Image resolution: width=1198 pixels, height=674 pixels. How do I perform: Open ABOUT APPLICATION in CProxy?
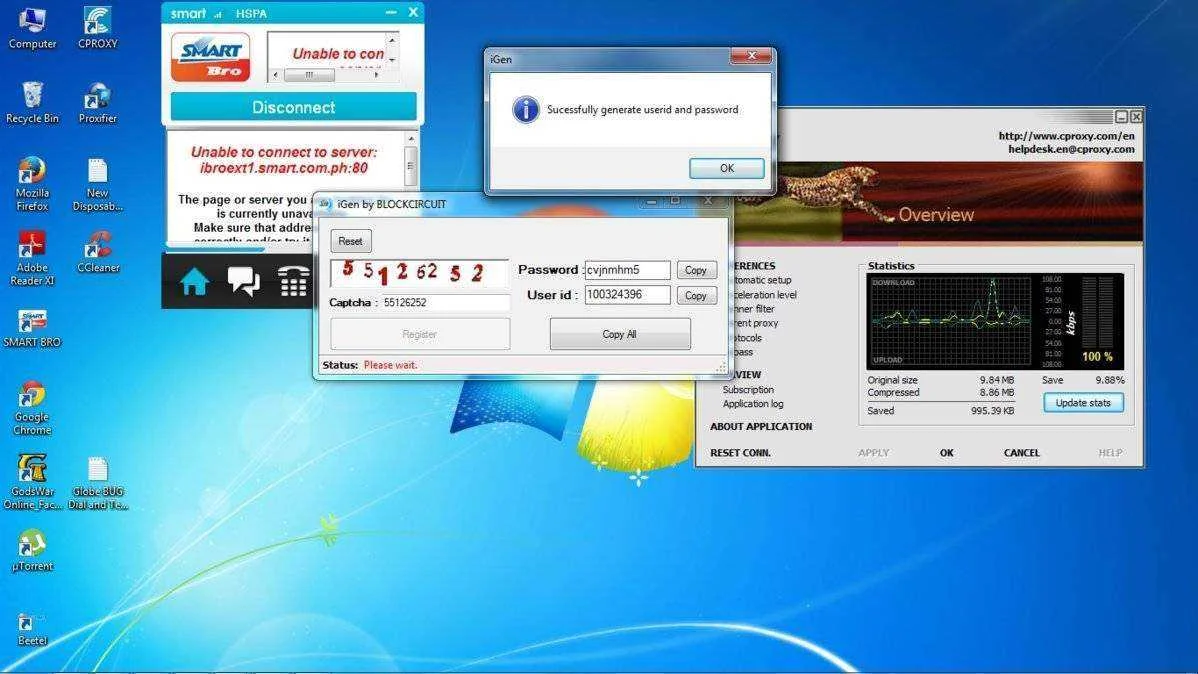click(761, 426)
